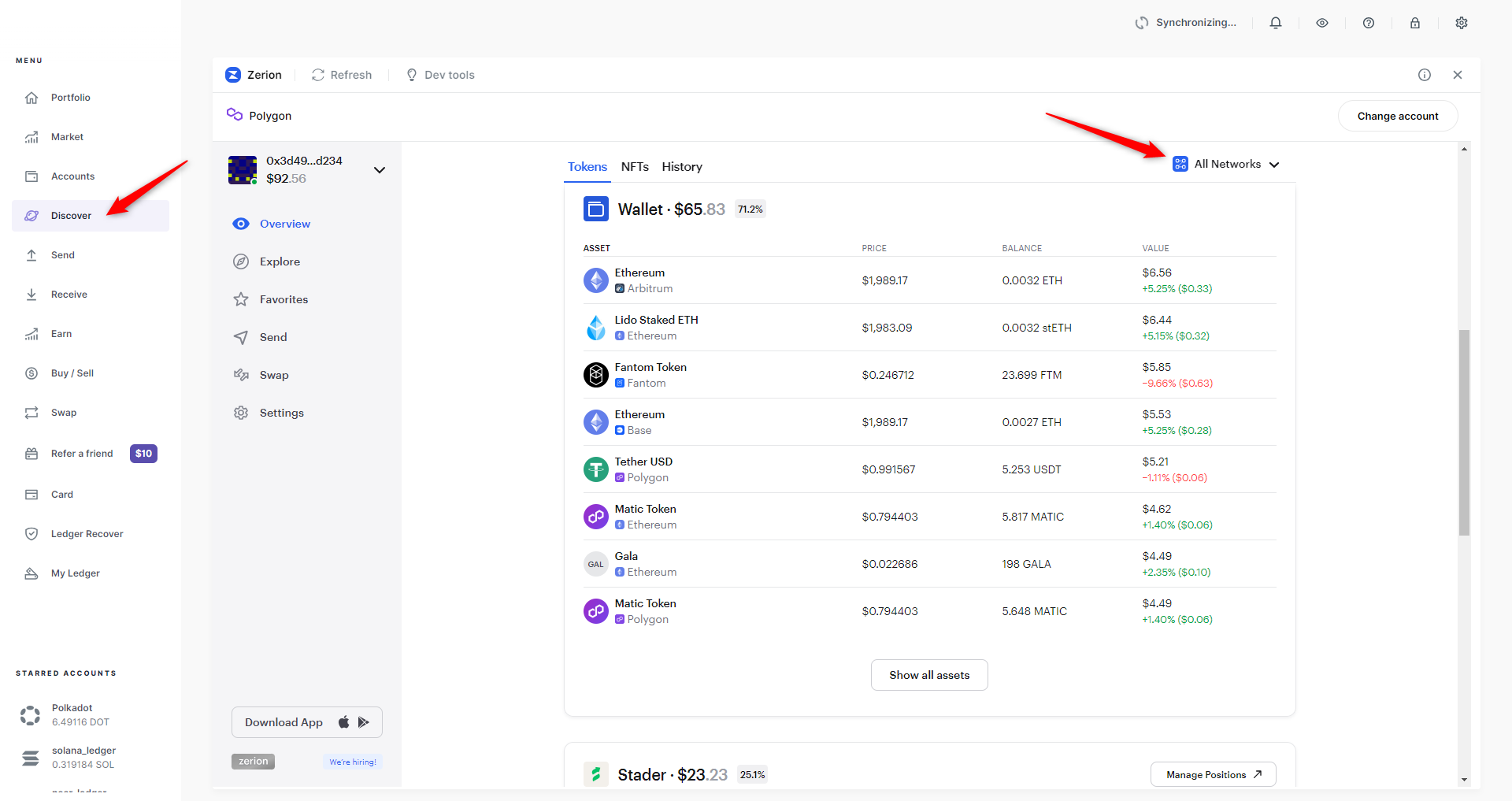This screenshot has width=1512, height=801.
Task: Expand the 0x3d49...d234 wallet selector
Action: pyautogui.click(x=379, y=170)
